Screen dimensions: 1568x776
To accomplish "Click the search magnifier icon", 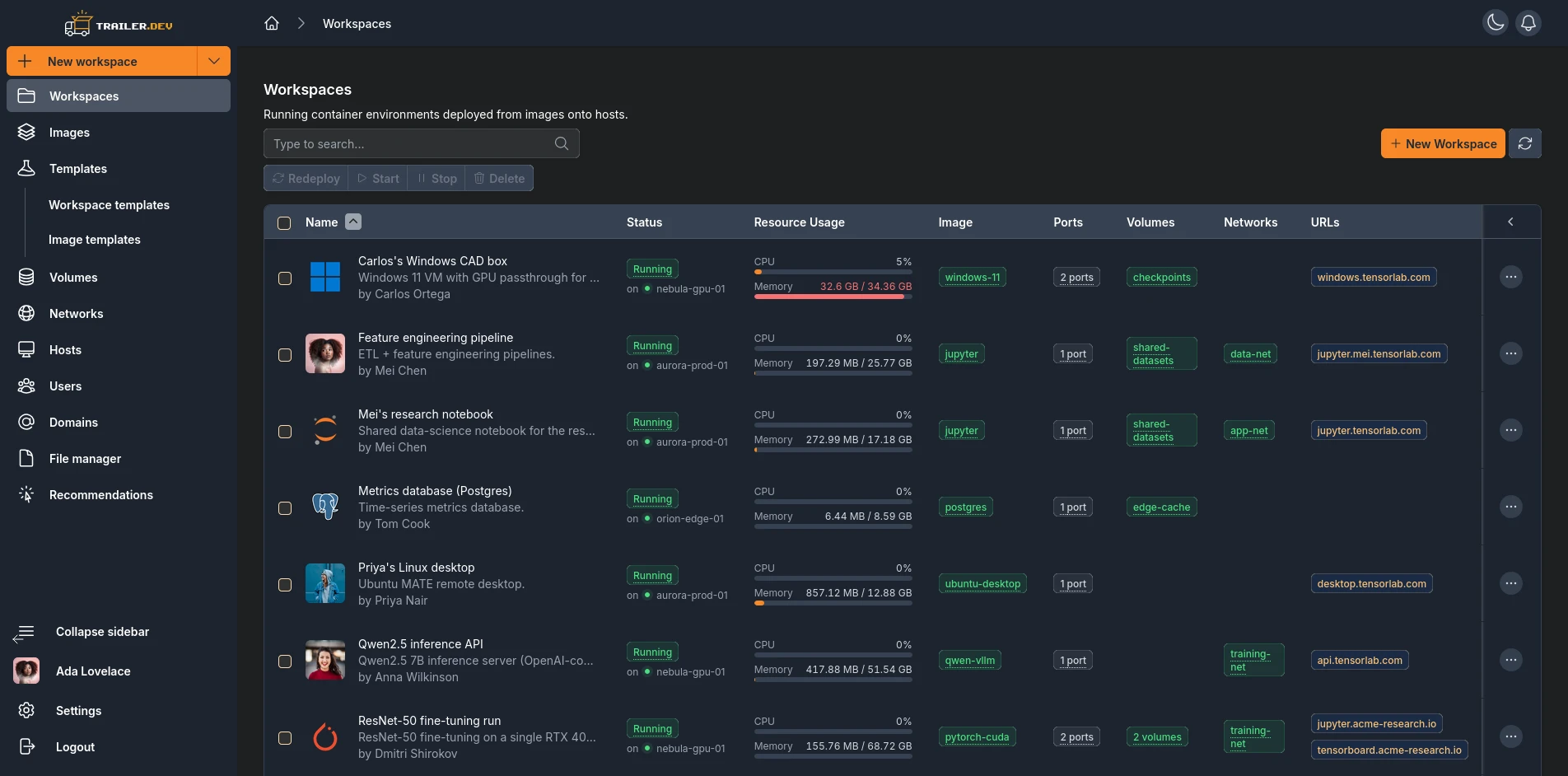I will 562,143.
